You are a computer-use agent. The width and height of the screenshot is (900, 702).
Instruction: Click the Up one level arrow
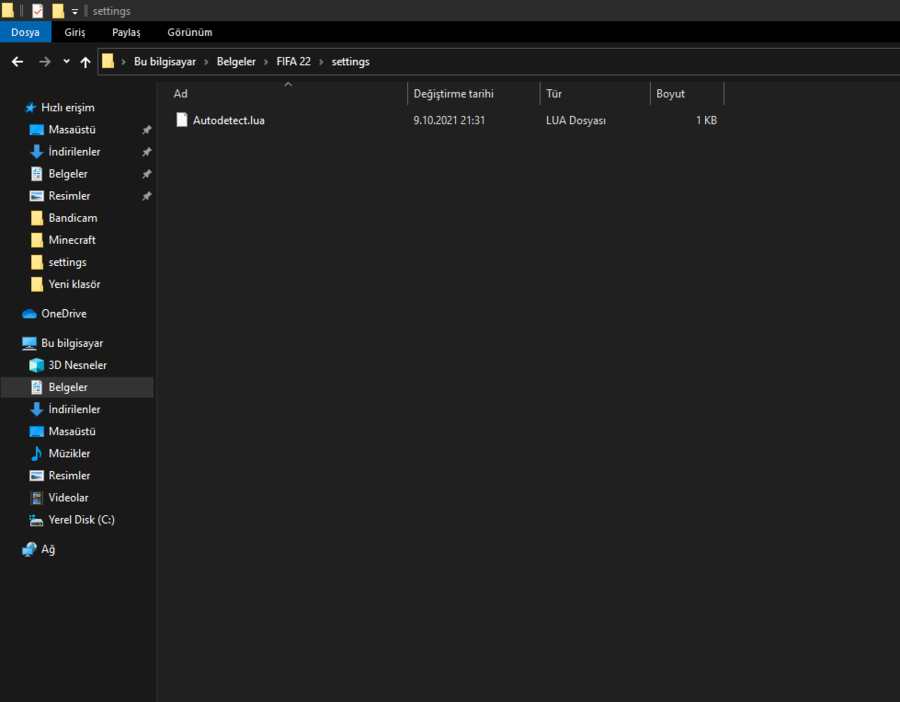(x=85, y=62)
